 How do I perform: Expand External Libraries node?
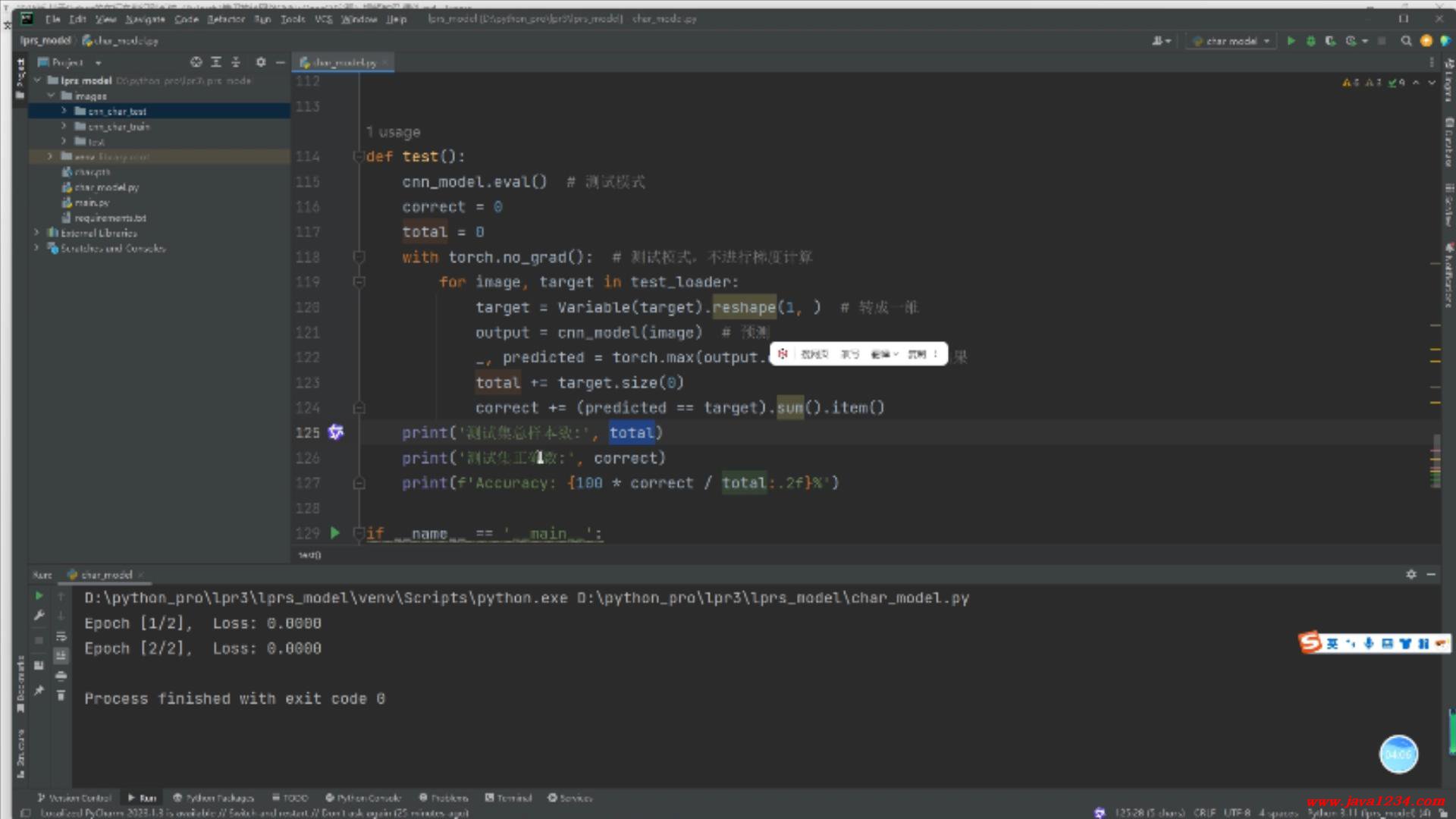pos(36,233)
